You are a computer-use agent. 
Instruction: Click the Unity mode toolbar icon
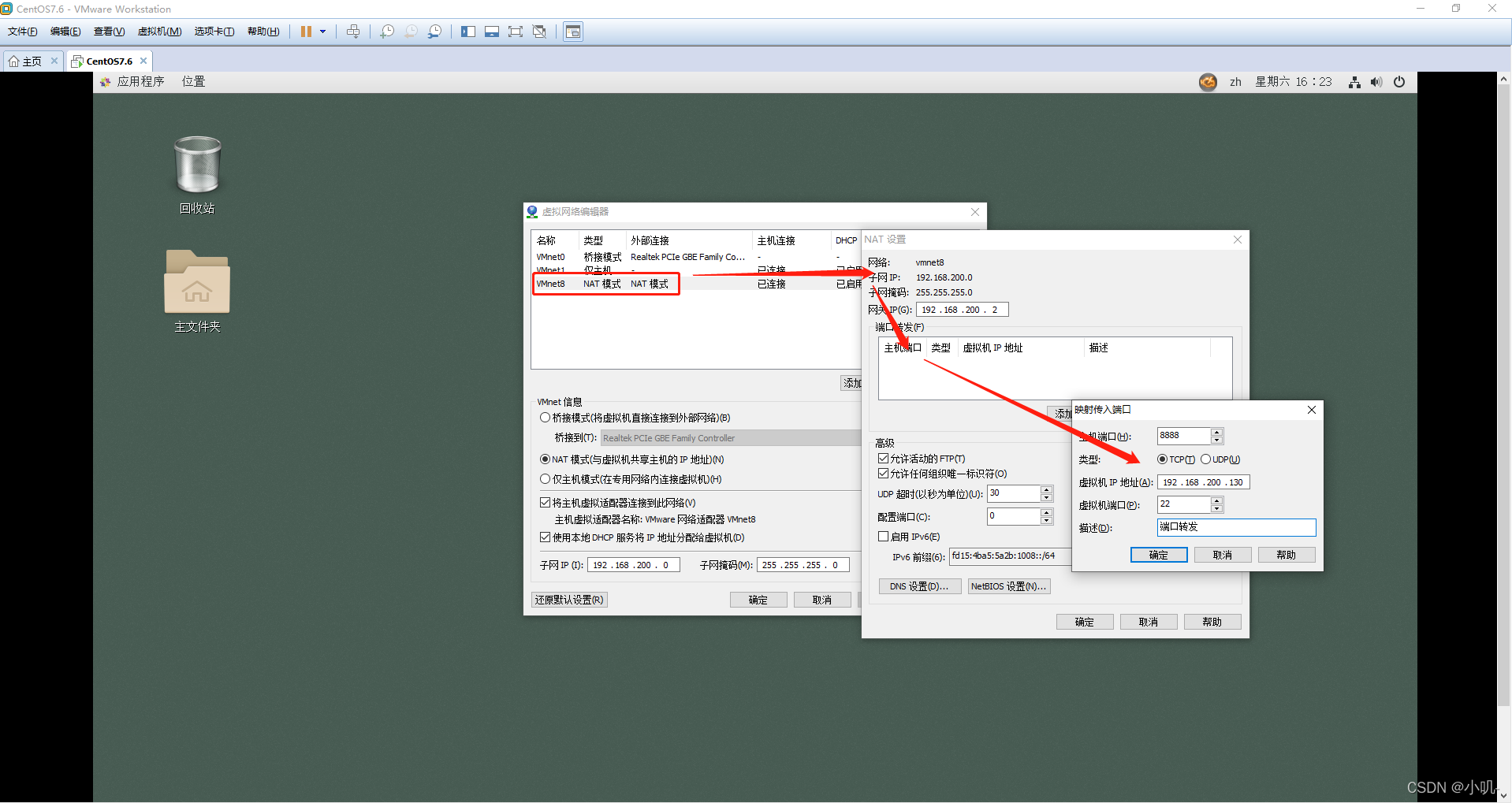click(x=539, y=32)
